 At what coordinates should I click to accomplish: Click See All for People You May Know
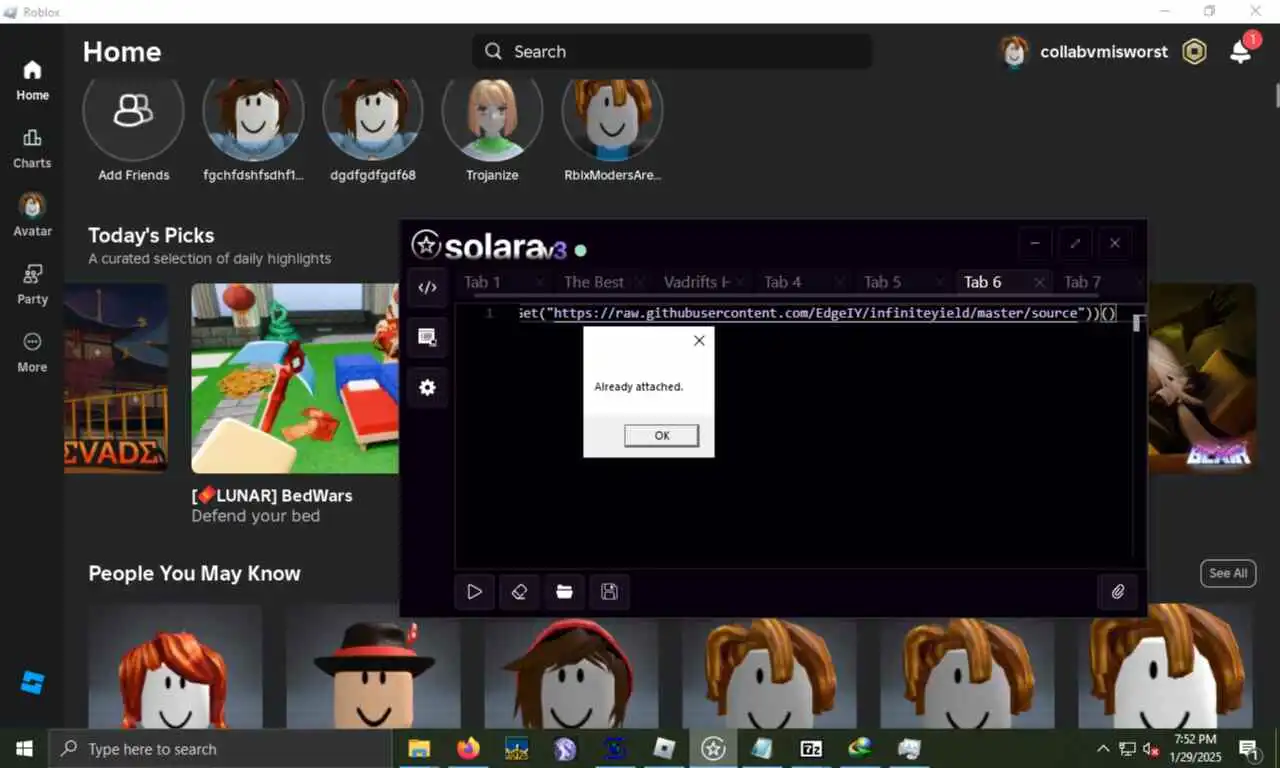pyautogui.click(x=1228, y=573)
